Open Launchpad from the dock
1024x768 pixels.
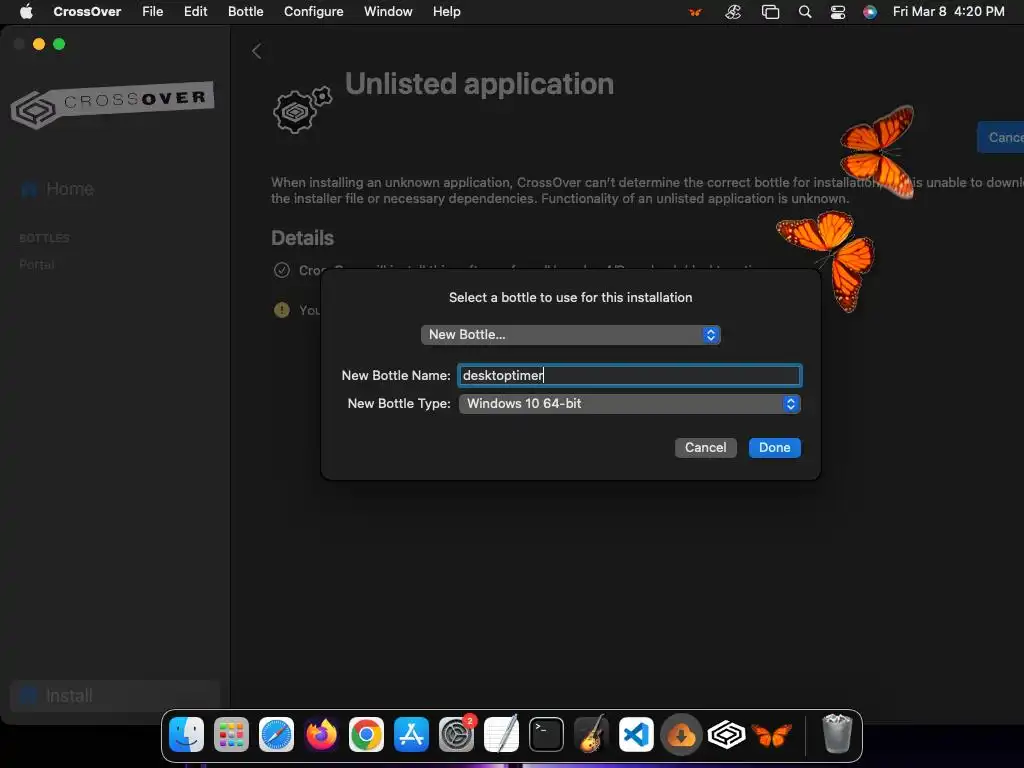coord(231,734)
